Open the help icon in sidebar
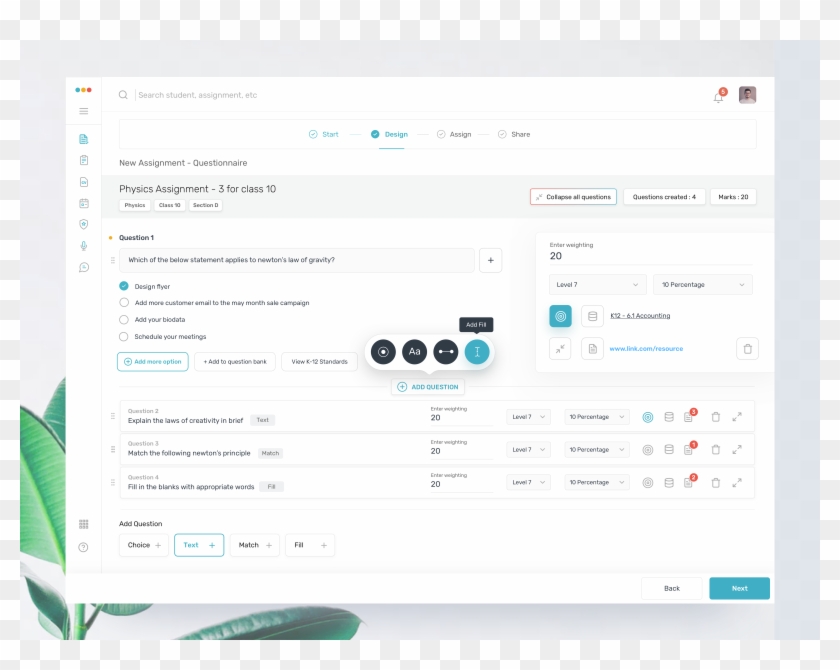Image resolution: width=840 pixels, height=670 pixels. pyautogui.click(x=84, y=547)
